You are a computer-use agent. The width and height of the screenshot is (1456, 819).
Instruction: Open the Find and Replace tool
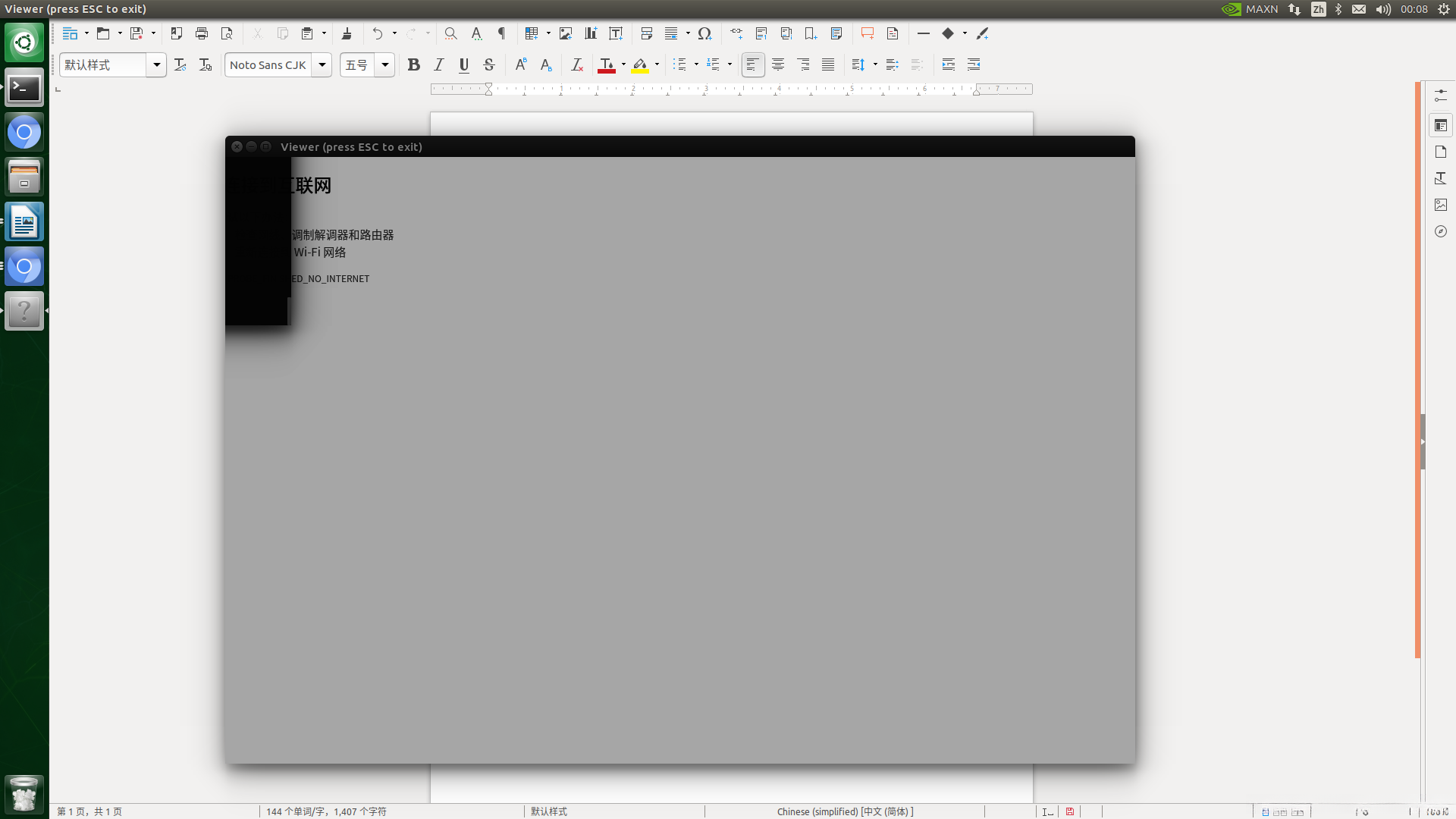point(450,33)
